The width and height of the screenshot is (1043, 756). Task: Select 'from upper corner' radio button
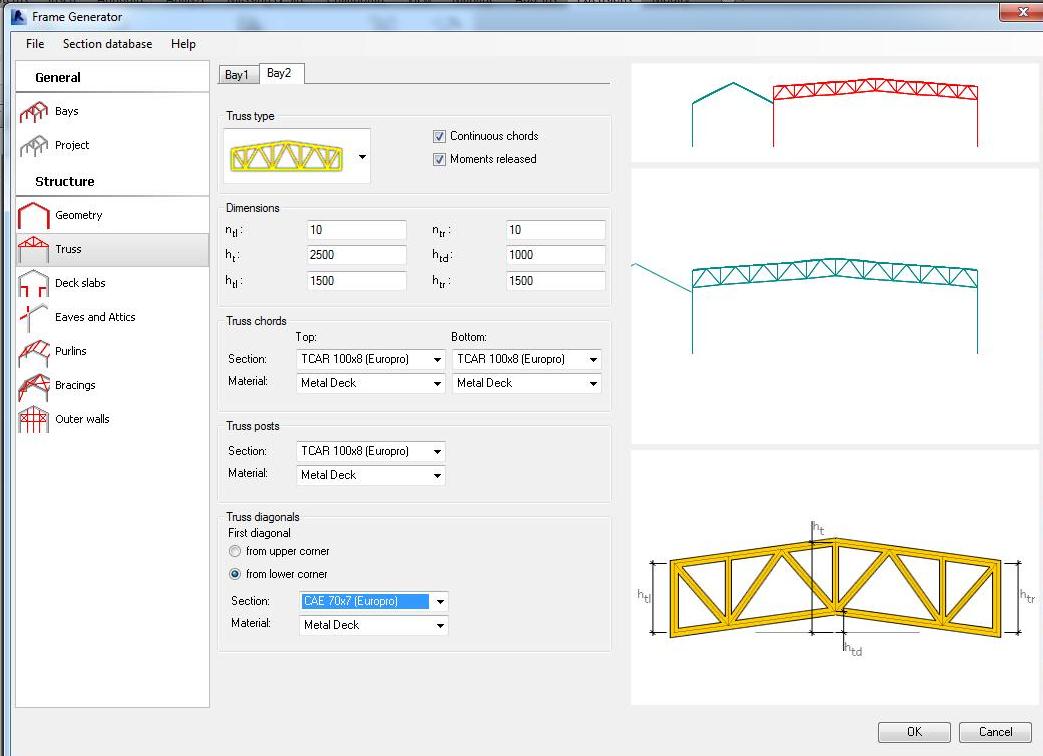click(235, 551)
